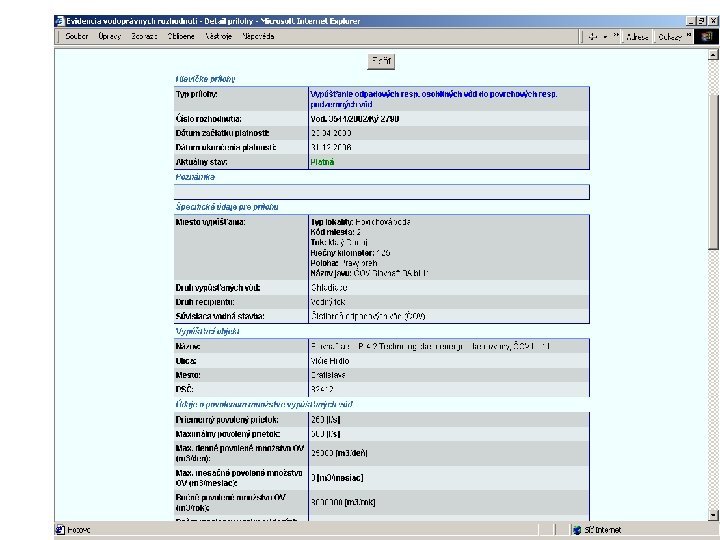Open the blue Typ prílohy link
Screen dimensions: 720x540
point(433,99)
